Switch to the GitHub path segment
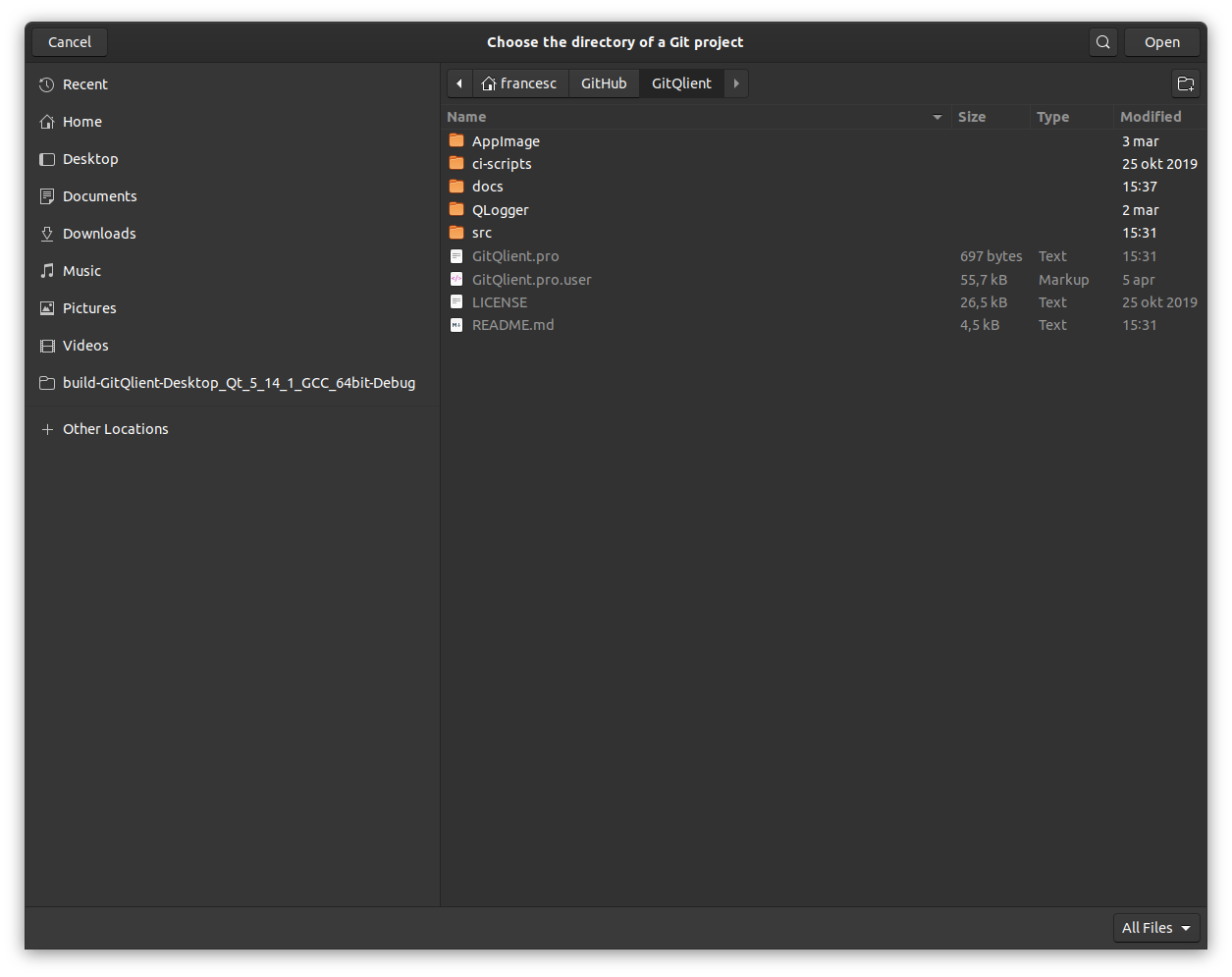1232x977 pixels. pyautogui.click(x=604, y=83)
